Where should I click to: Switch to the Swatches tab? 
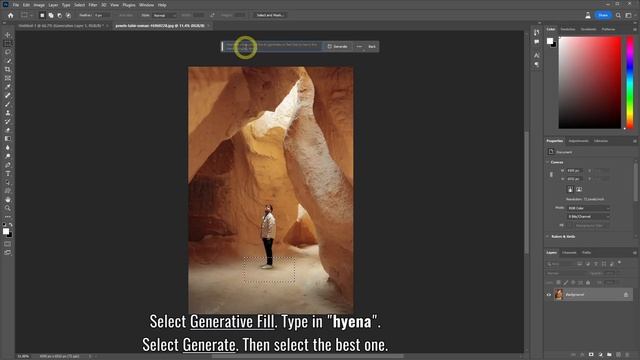coord(568,29)
